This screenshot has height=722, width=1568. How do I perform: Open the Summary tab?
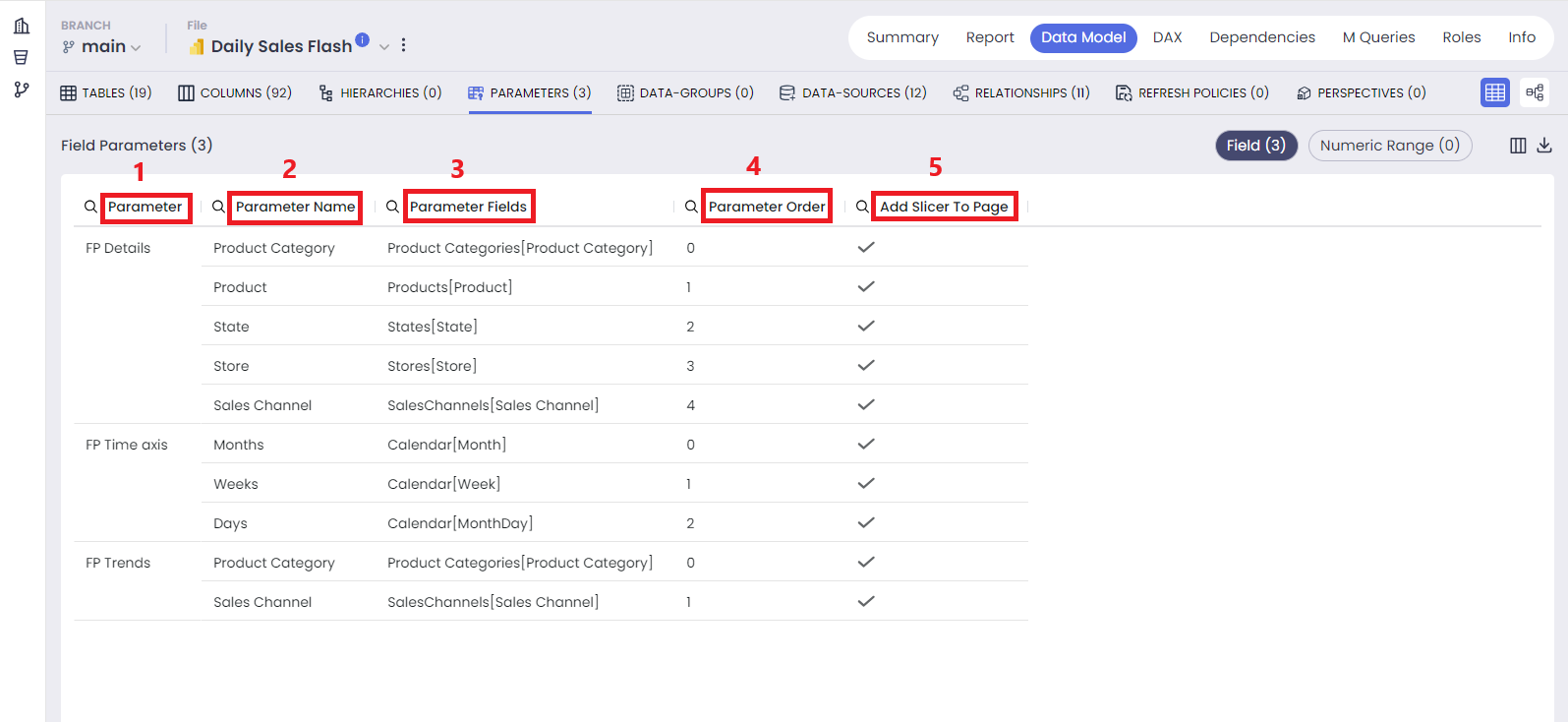[x=902, y=37]
